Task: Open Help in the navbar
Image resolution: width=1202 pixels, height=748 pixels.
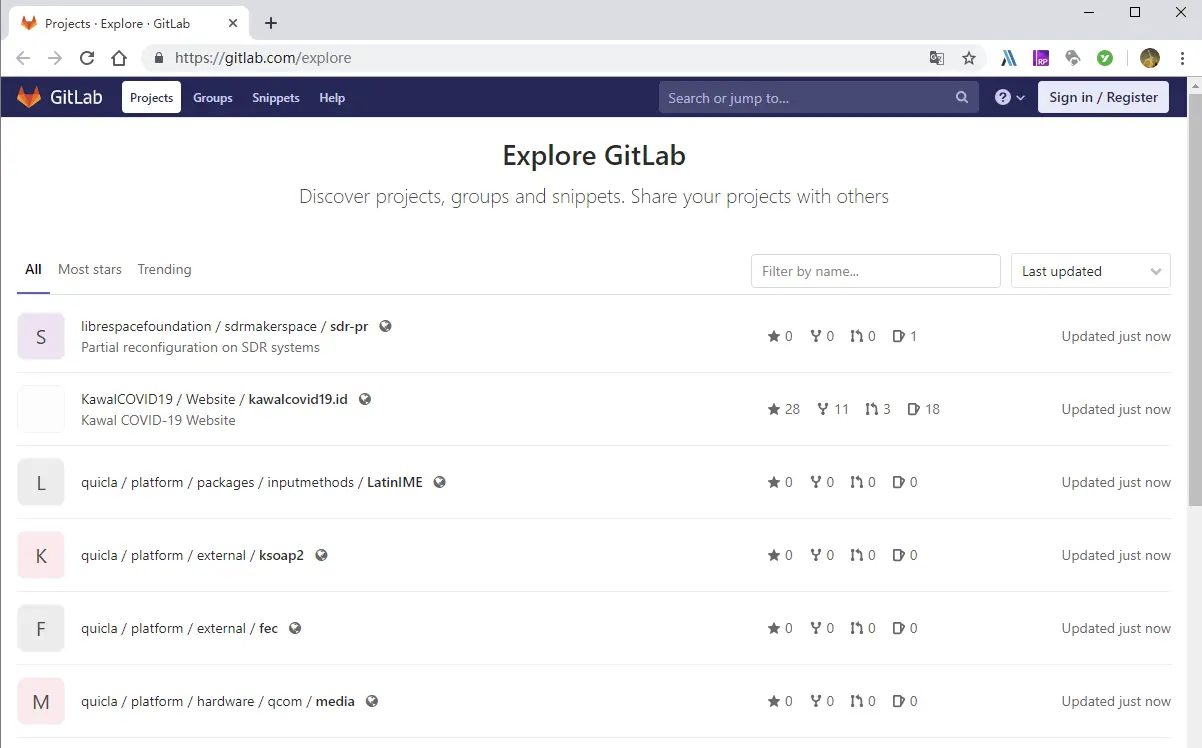Action: (332, 97)
